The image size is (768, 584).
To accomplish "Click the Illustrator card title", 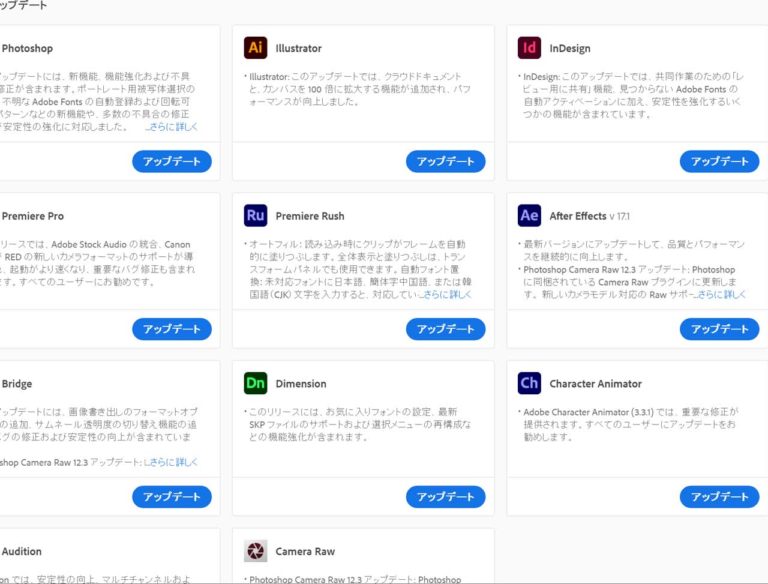I will 299,49.
